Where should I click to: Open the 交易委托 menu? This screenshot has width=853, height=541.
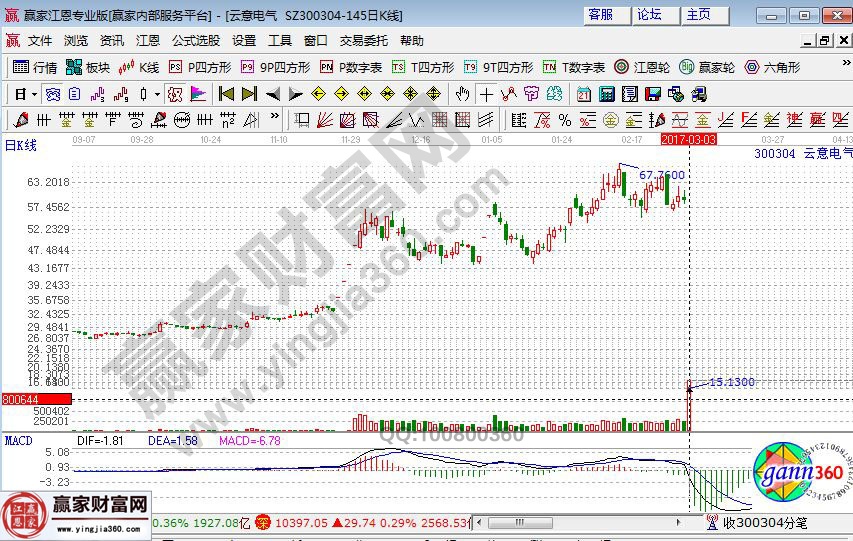click(363, 41)
